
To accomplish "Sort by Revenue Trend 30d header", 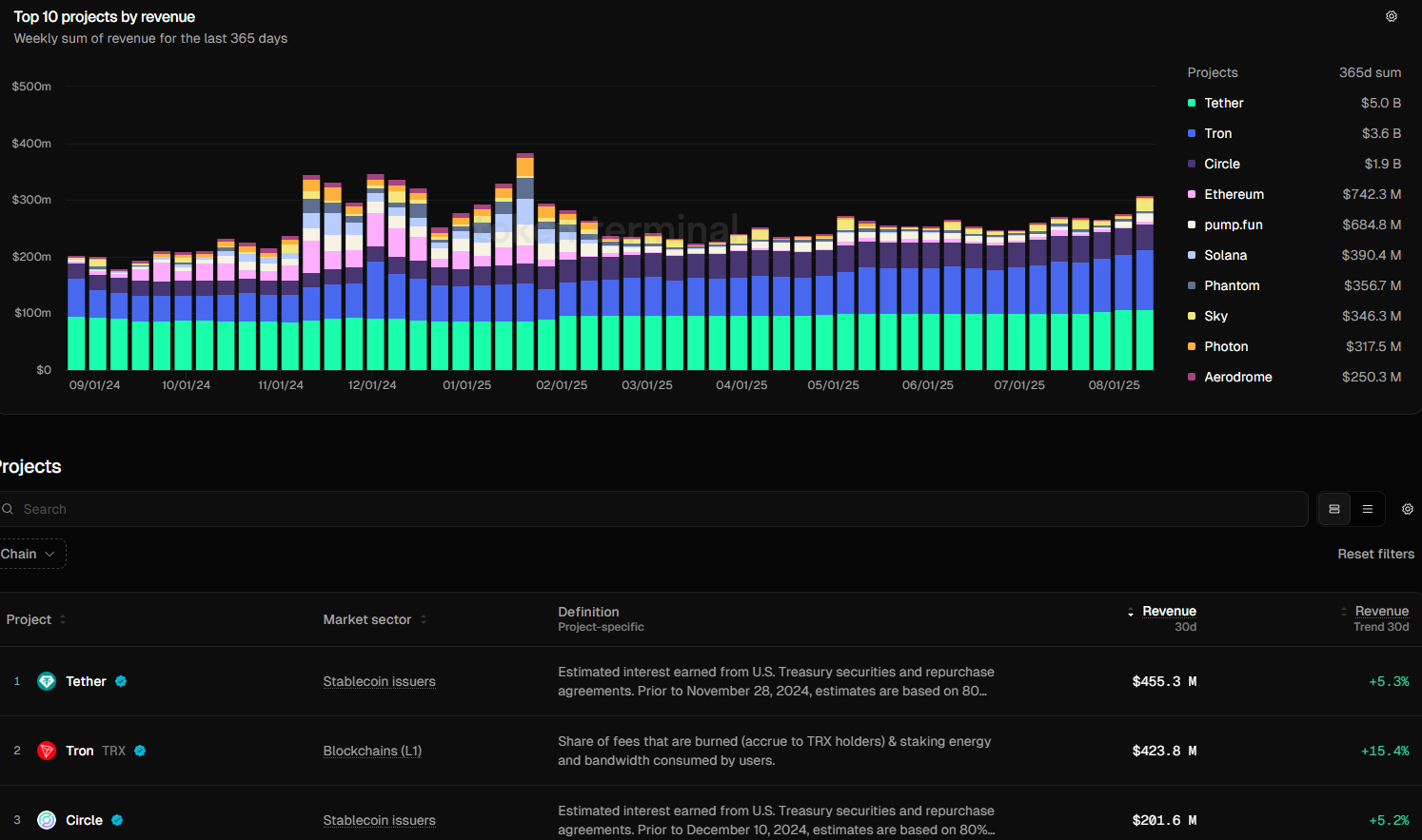I will click(x=1380, y=612).
